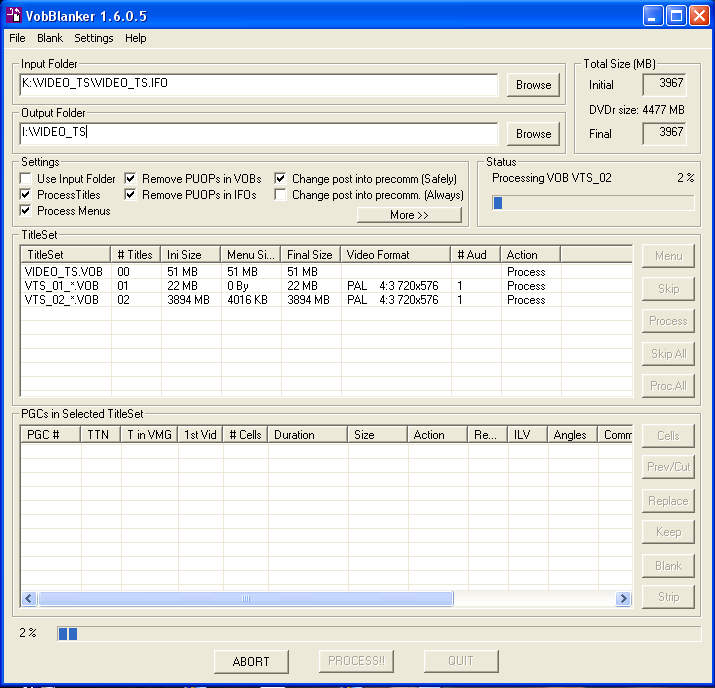The width and height of the screenshot is (715, 688).
Task: Sort by Ini Size column header
Action: [x=190, y=254]
